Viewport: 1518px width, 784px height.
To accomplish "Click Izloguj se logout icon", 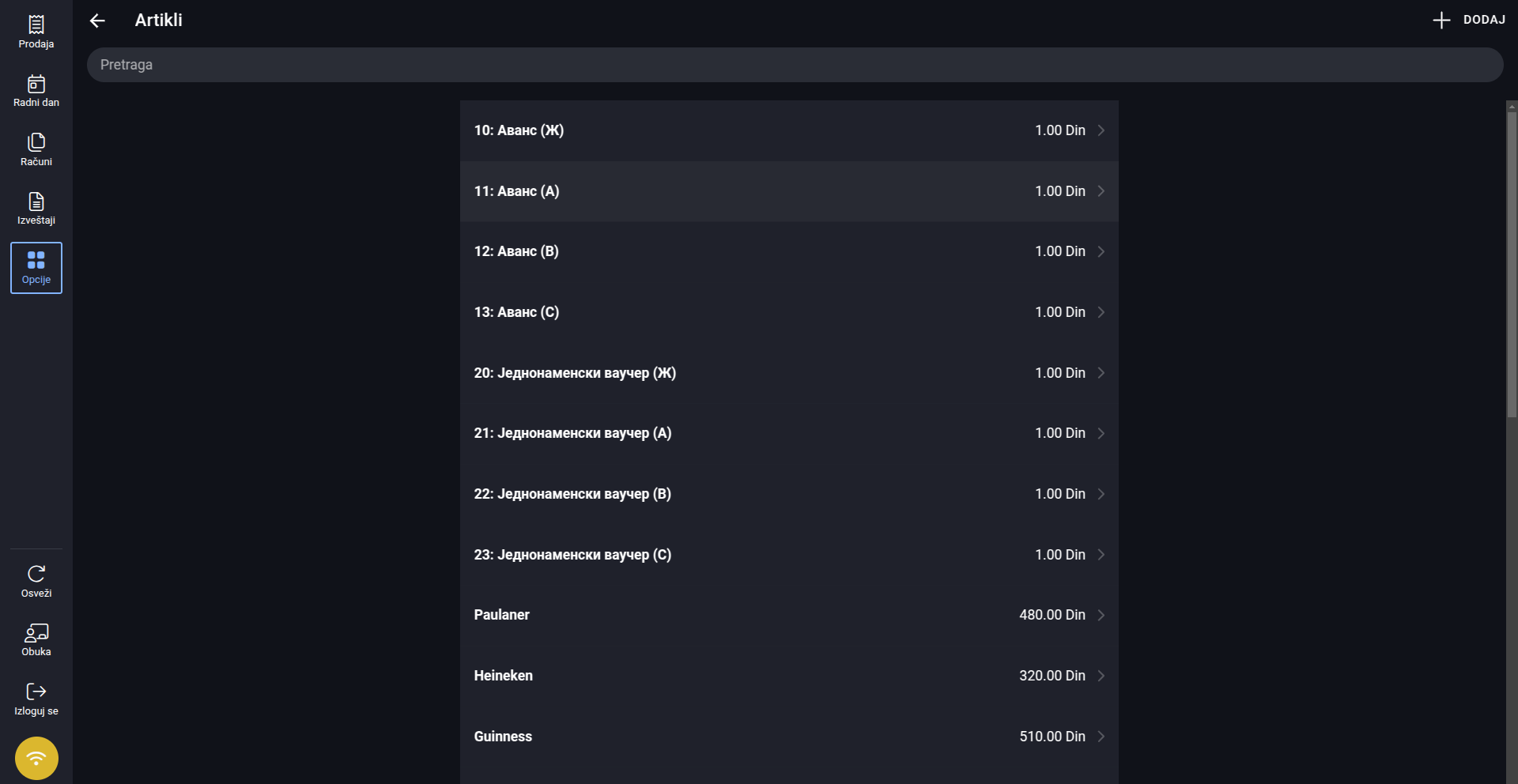I will (36, 692).
